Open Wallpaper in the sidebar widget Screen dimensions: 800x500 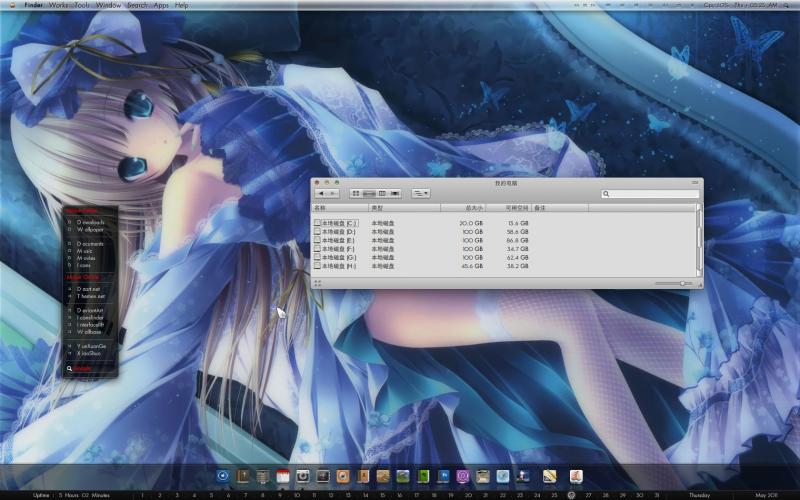[x=90, y=230]
